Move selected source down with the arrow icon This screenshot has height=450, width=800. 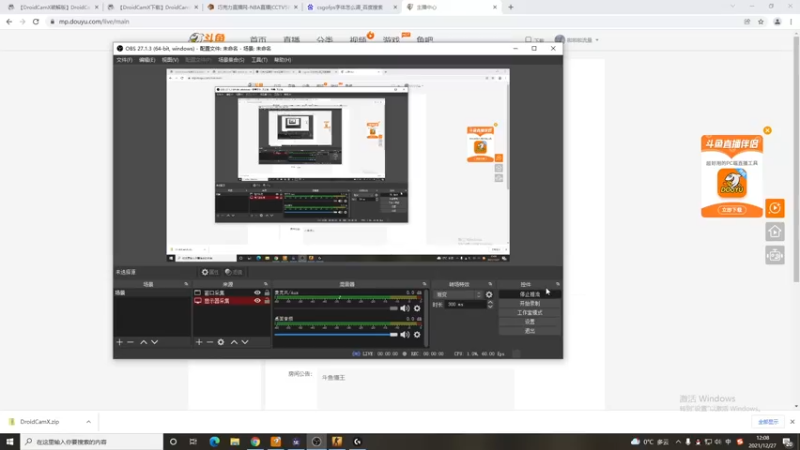[245, 342]
